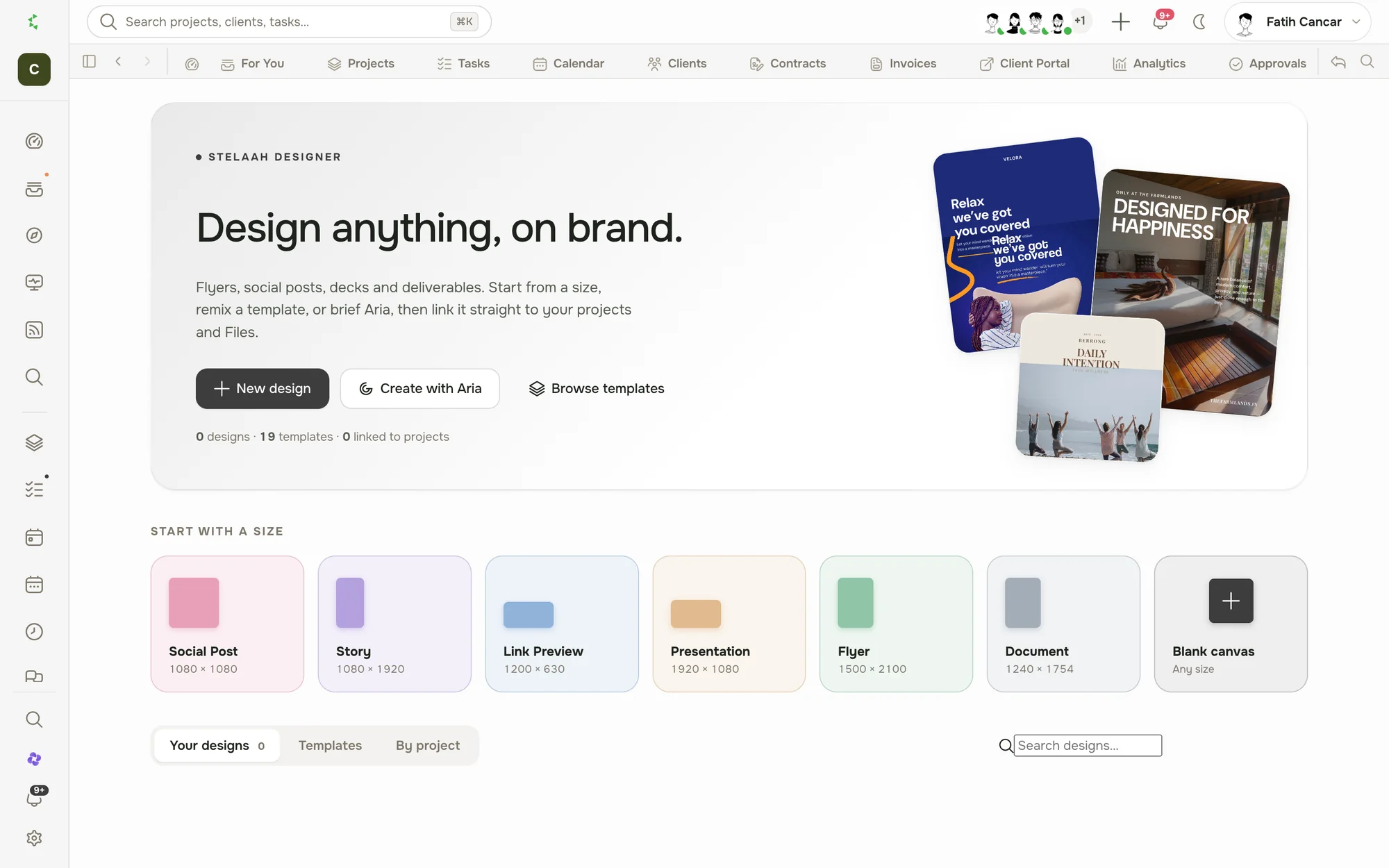The image size is (1389, 868).
Task: Click search magnifier at nav bar right
Action: point(1367,62)
